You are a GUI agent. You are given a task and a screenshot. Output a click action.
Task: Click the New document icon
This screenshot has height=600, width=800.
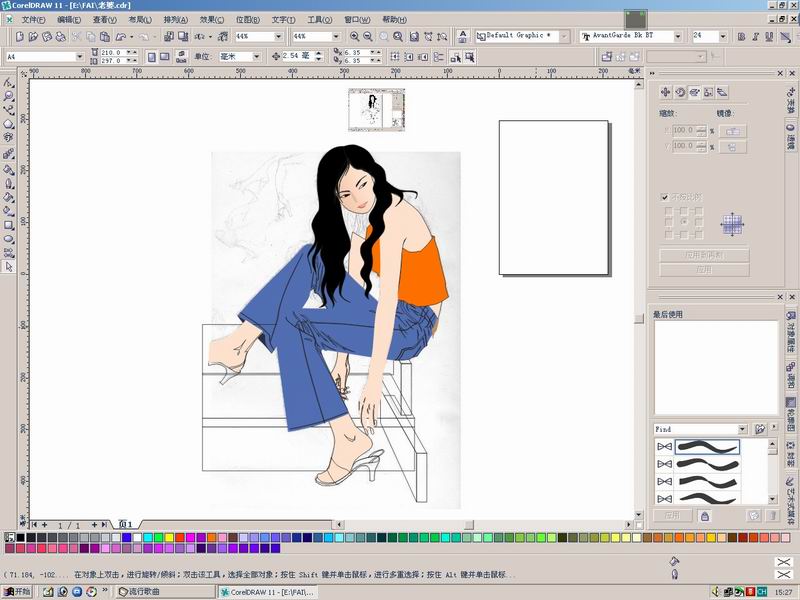pos(19,37)
